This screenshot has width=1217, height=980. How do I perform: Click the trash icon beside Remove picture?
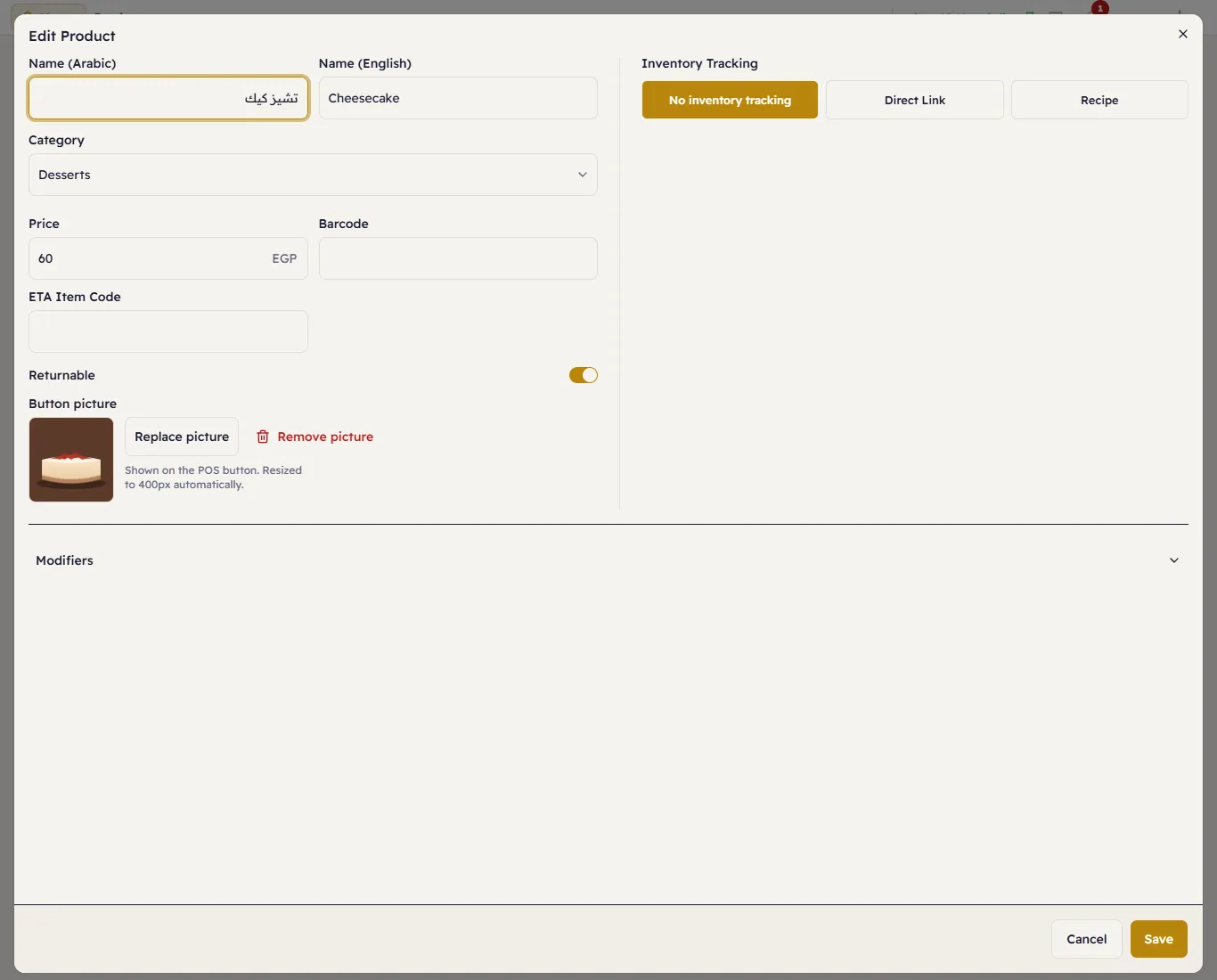pos(263,437)
